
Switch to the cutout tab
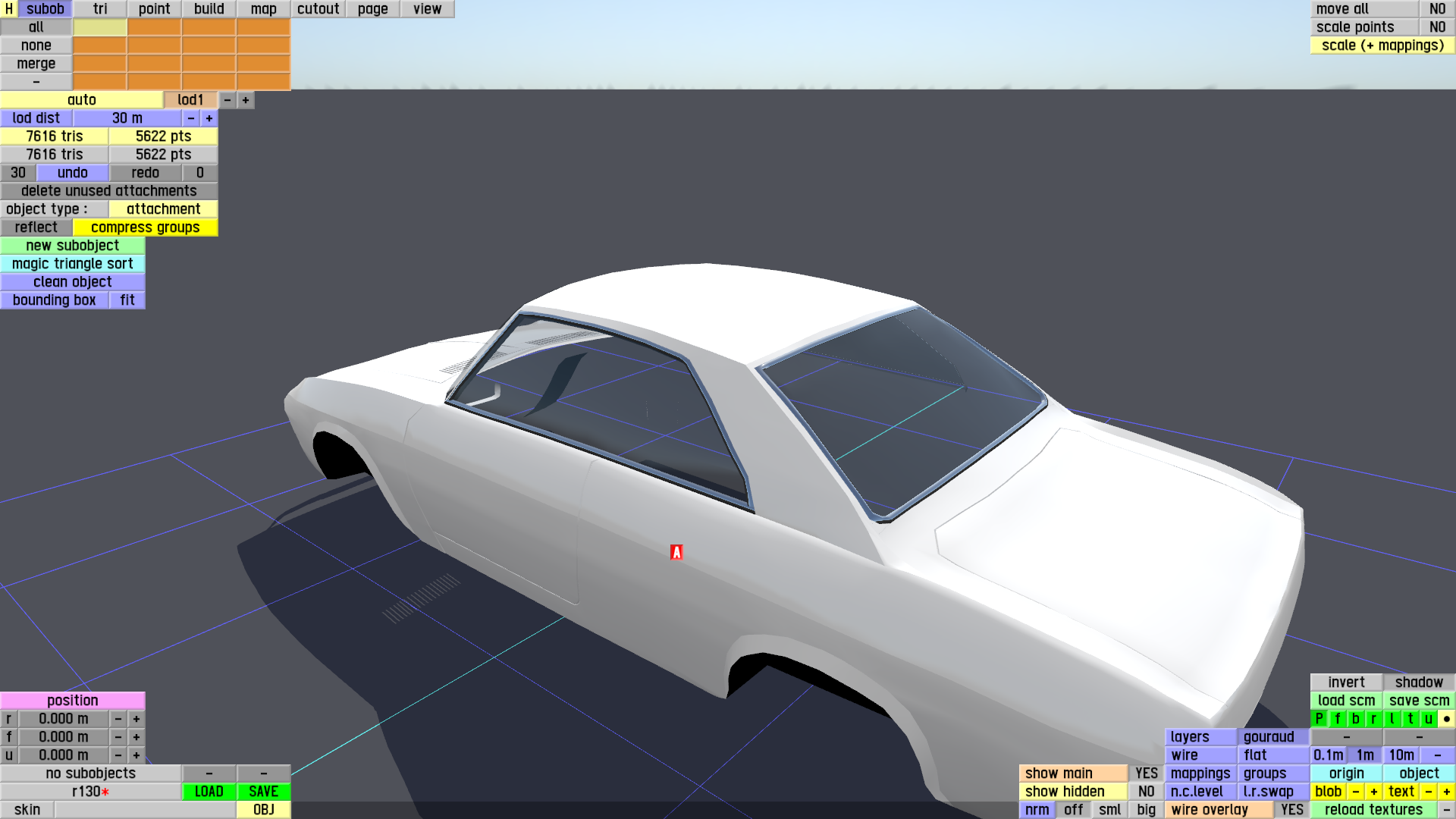point(318,9)
